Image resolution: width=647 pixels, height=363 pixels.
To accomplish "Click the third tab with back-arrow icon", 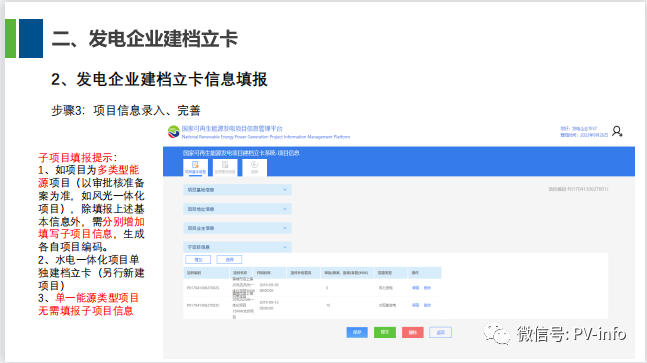I will pos(255,167).
